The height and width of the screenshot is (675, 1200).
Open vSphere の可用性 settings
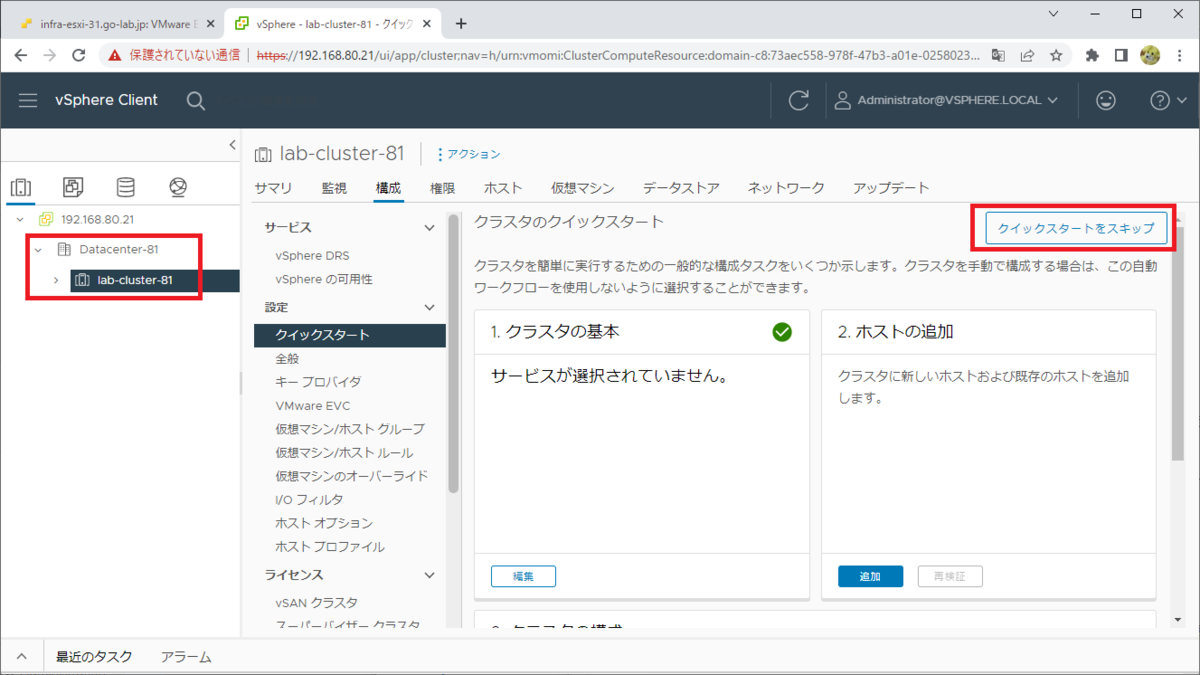click(324, 280)
